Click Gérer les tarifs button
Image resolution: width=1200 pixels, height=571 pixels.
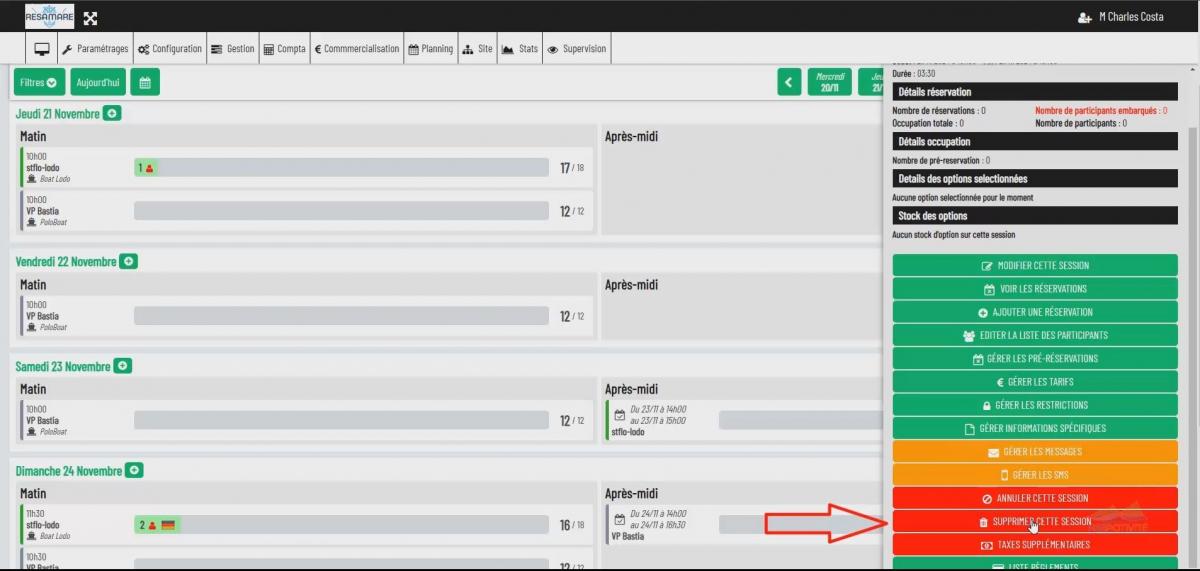[x=1035, y=382]
